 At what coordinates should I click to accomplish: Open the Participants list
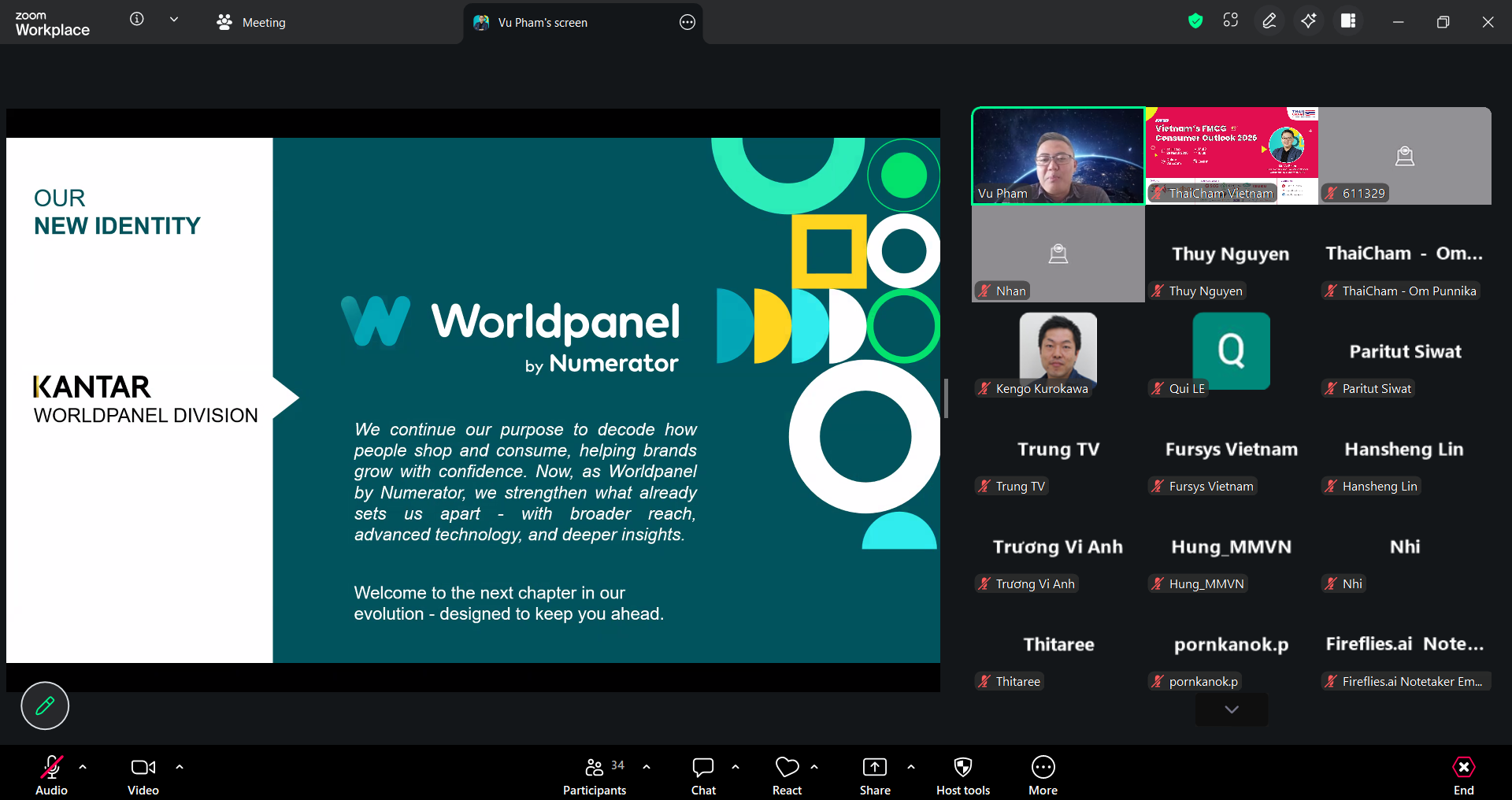pos(595,774)
